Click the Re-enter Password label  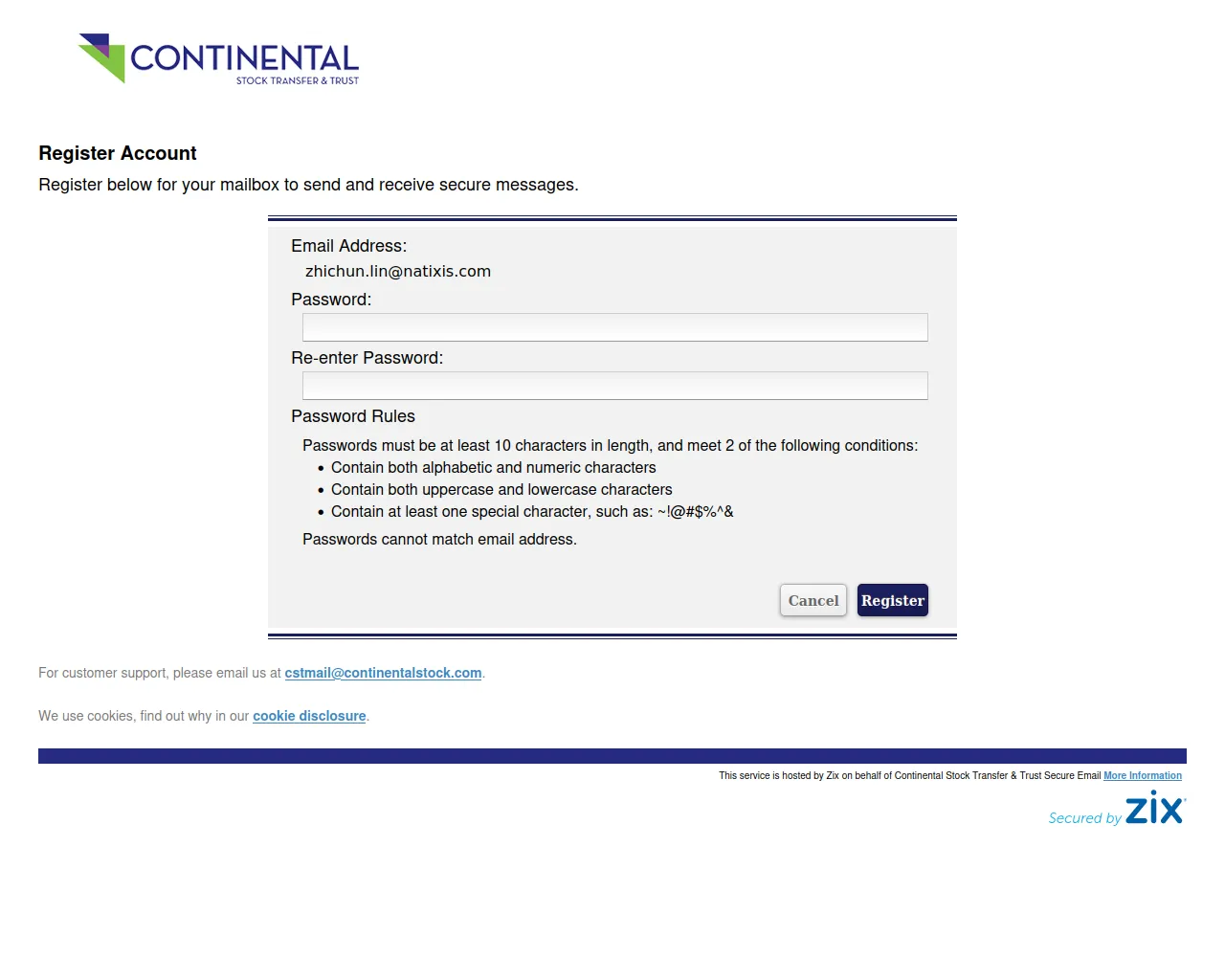click(367, 358)
